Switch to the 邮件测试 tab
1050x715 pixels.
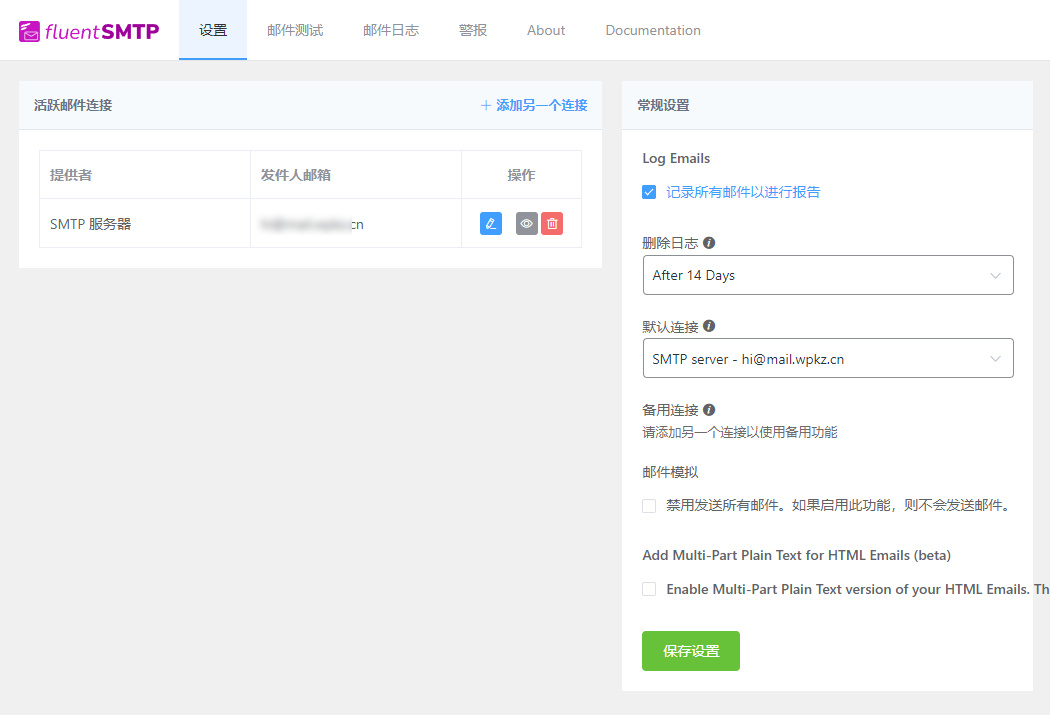[294, 30]
